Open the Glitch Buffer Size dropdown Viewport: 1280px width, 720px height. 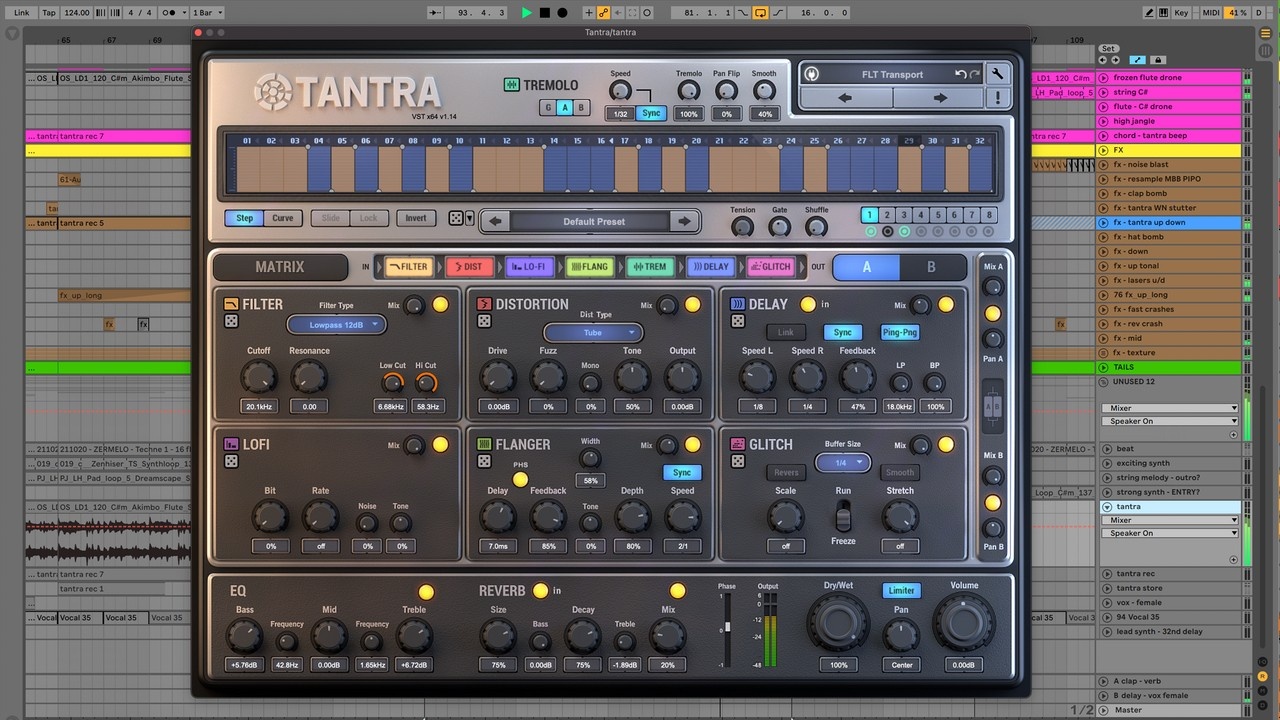842,463
